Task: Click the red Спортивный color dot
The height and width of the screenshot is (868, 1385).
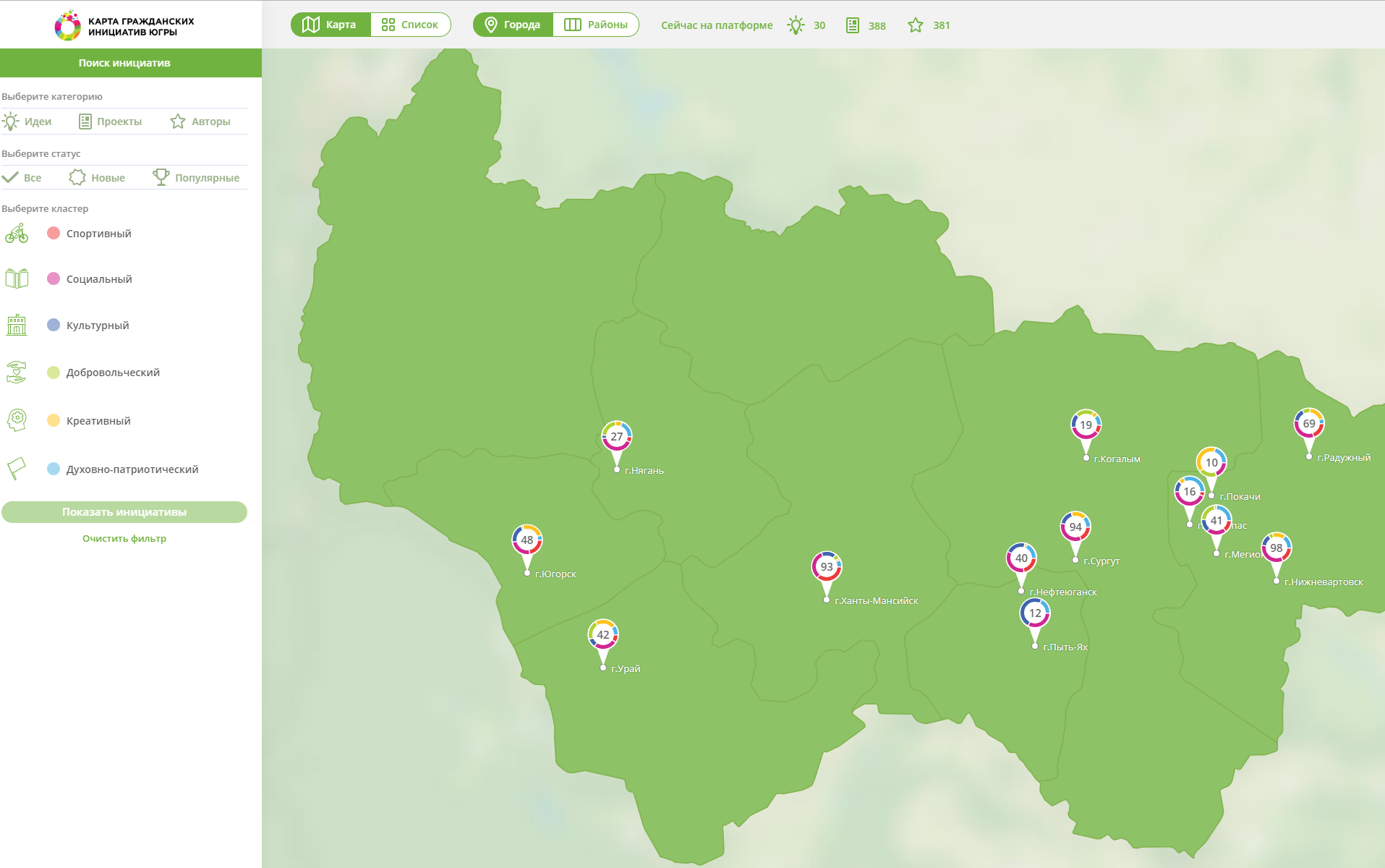Action: (x=54, y=233)
